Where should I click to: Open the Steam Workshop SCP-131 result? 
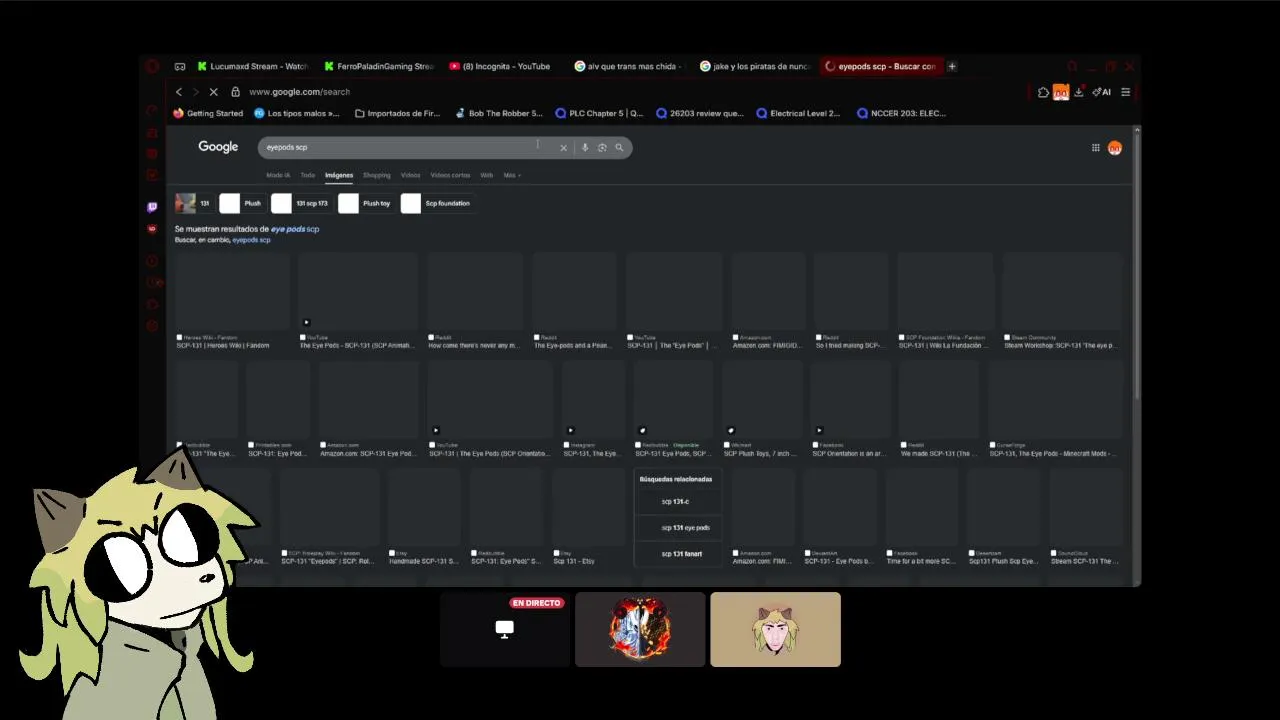pos(1061,300)
